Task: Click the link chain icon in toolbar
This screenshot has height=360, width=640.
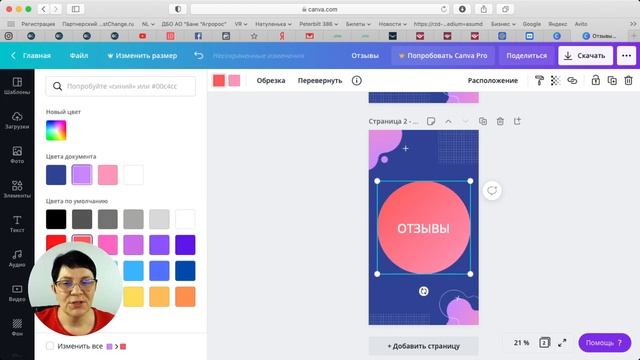Action: tap(572, 80)
